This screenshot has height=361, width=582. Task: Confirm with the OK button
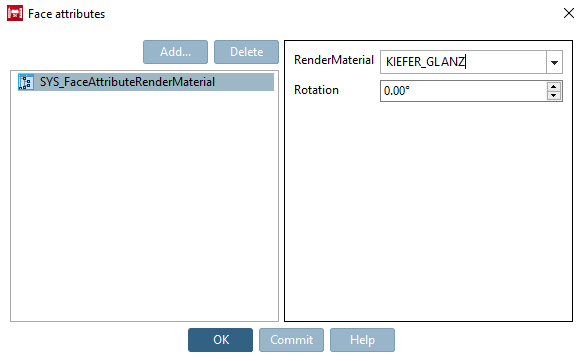(x=220, y=340)
